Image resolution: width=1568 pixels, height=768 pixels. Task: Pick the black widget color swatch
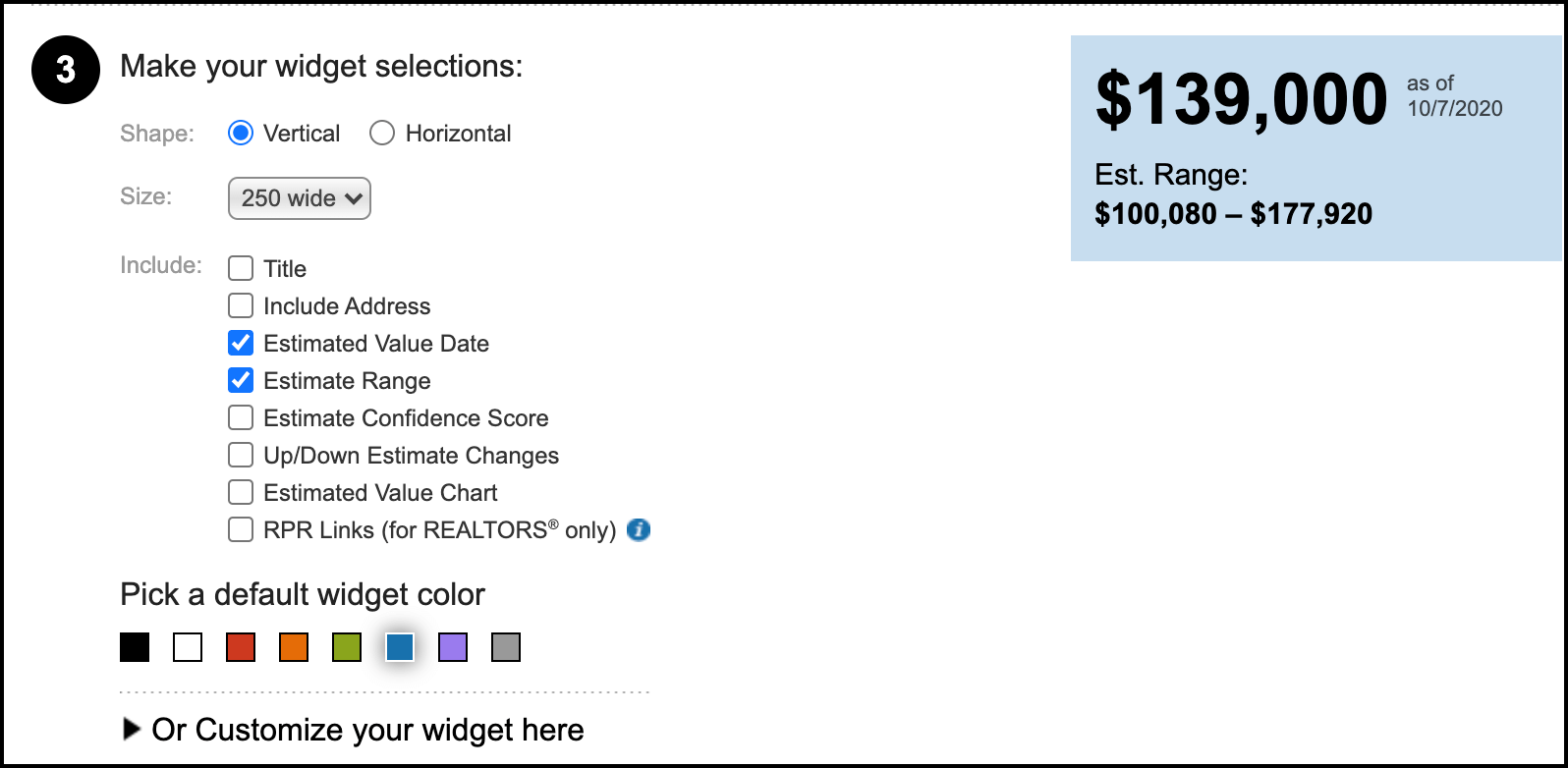tap(135, 647)
